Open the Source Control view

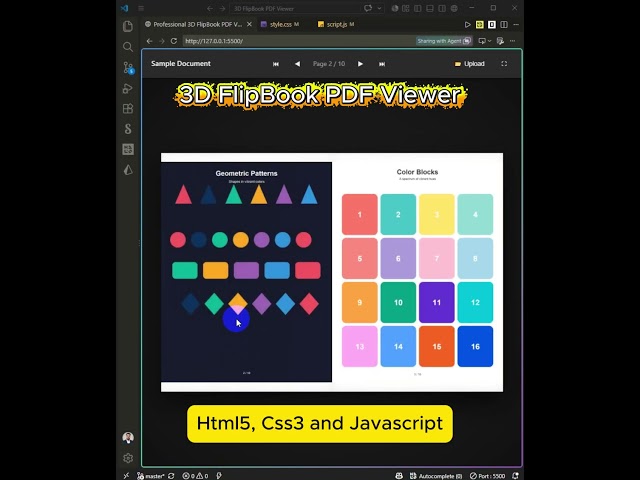pos(128,68)
